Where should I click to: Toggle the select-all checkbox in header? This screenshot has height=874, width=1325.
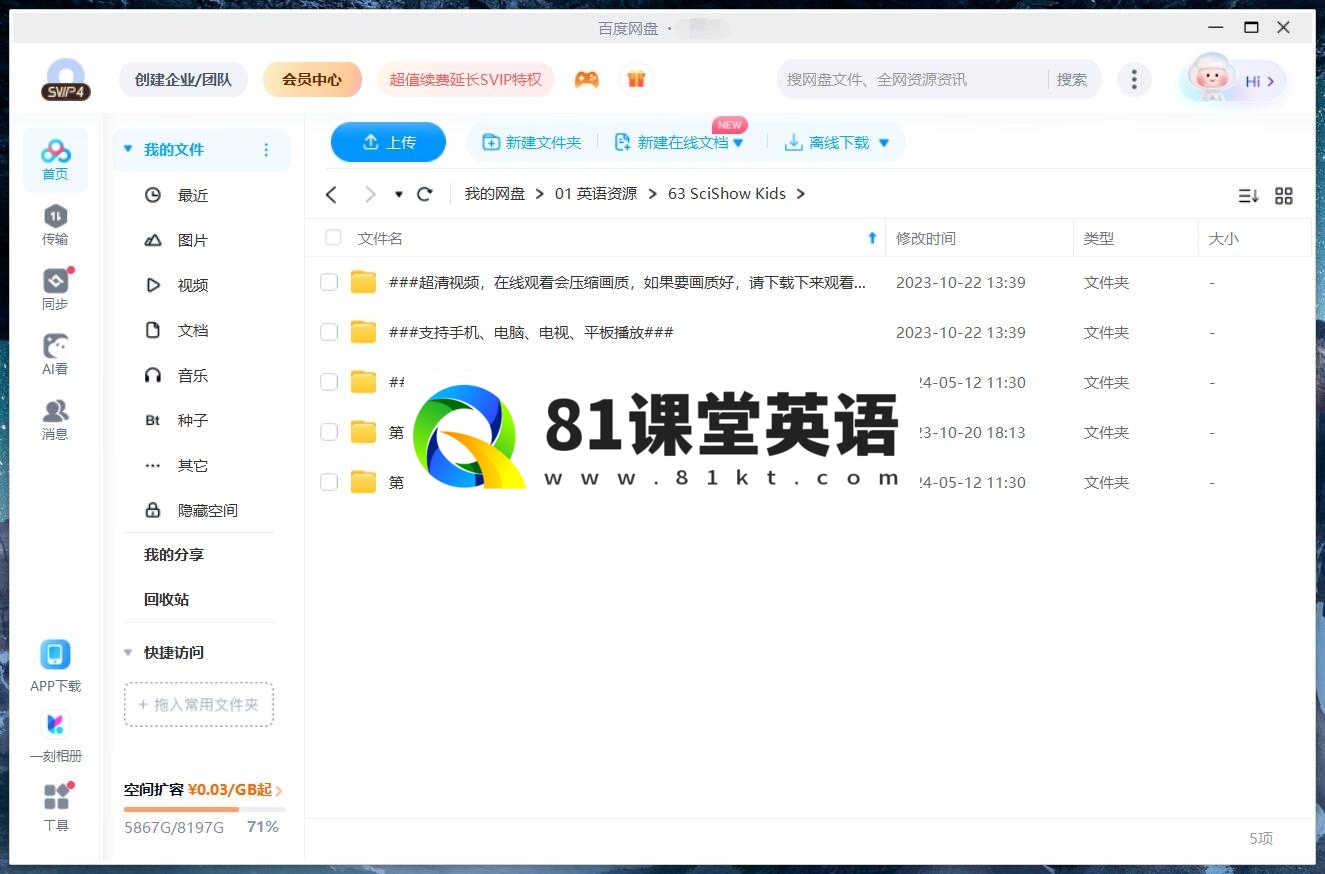(x=333, y=238)
